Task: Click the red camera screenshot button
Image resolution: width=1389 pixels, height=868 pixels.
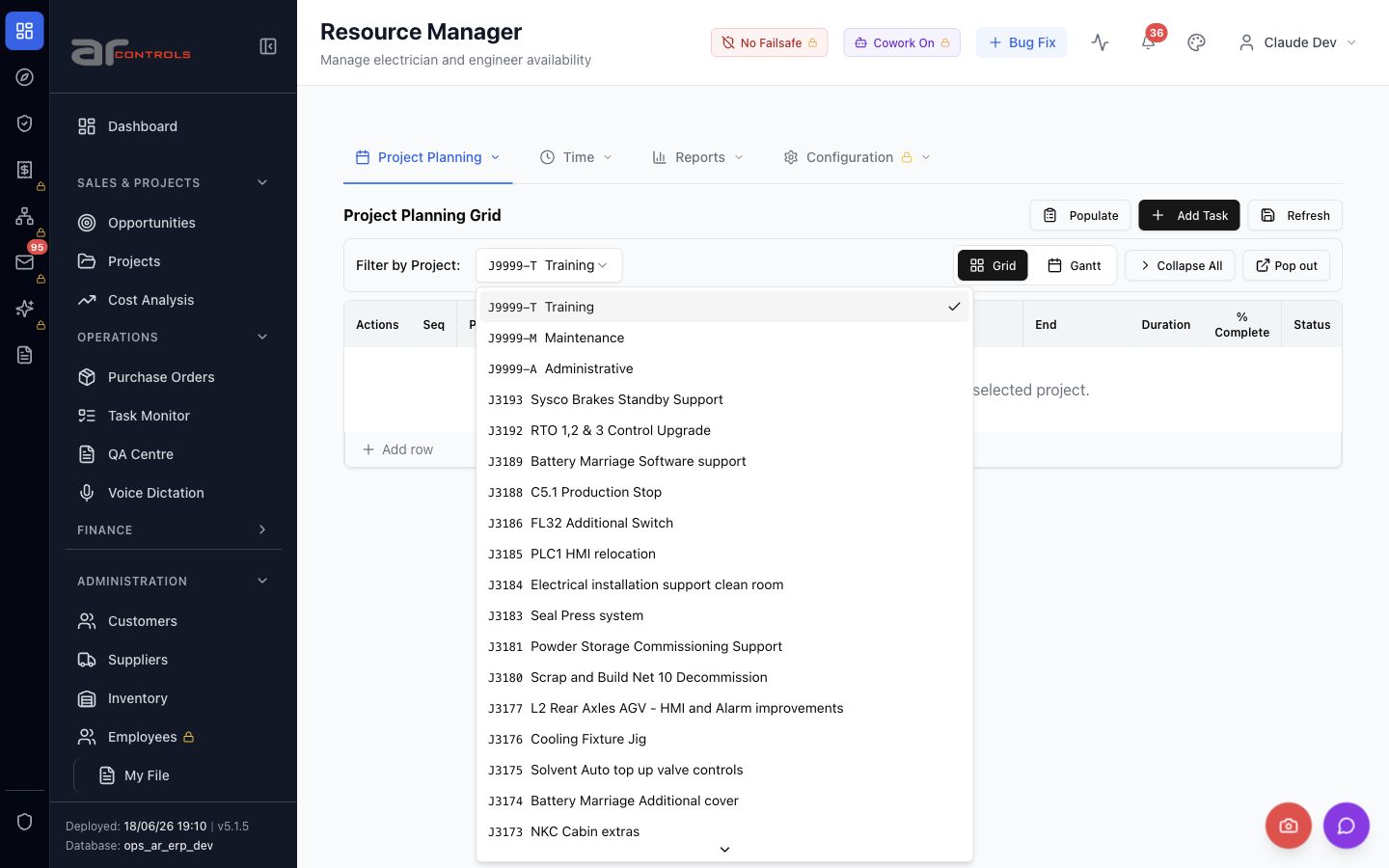Action: pos(1288,826)
